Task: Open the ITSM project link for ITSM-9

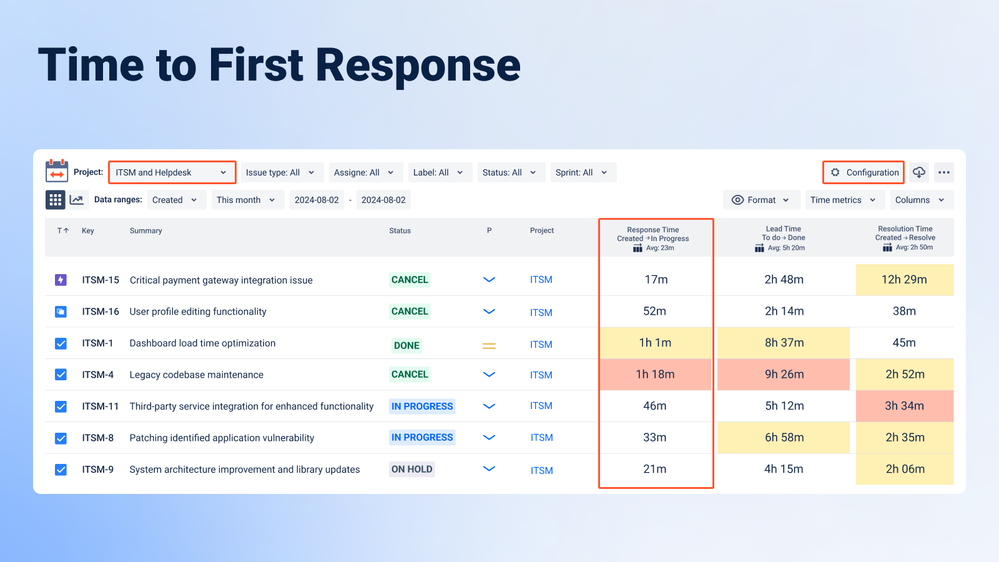Action: click(541, 470)
